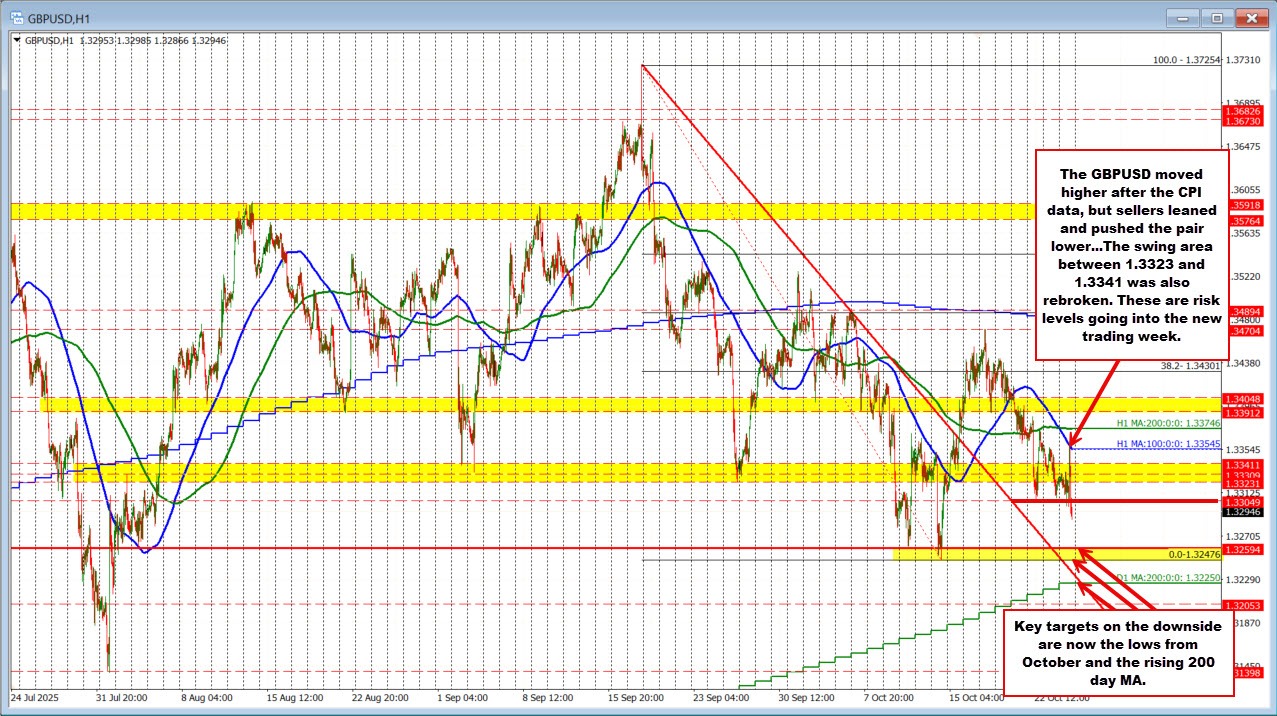This screenshot has width=1277, height=716.
Task: Restore the GBPUSD,H1 chart window
Action: (1215, 17)
